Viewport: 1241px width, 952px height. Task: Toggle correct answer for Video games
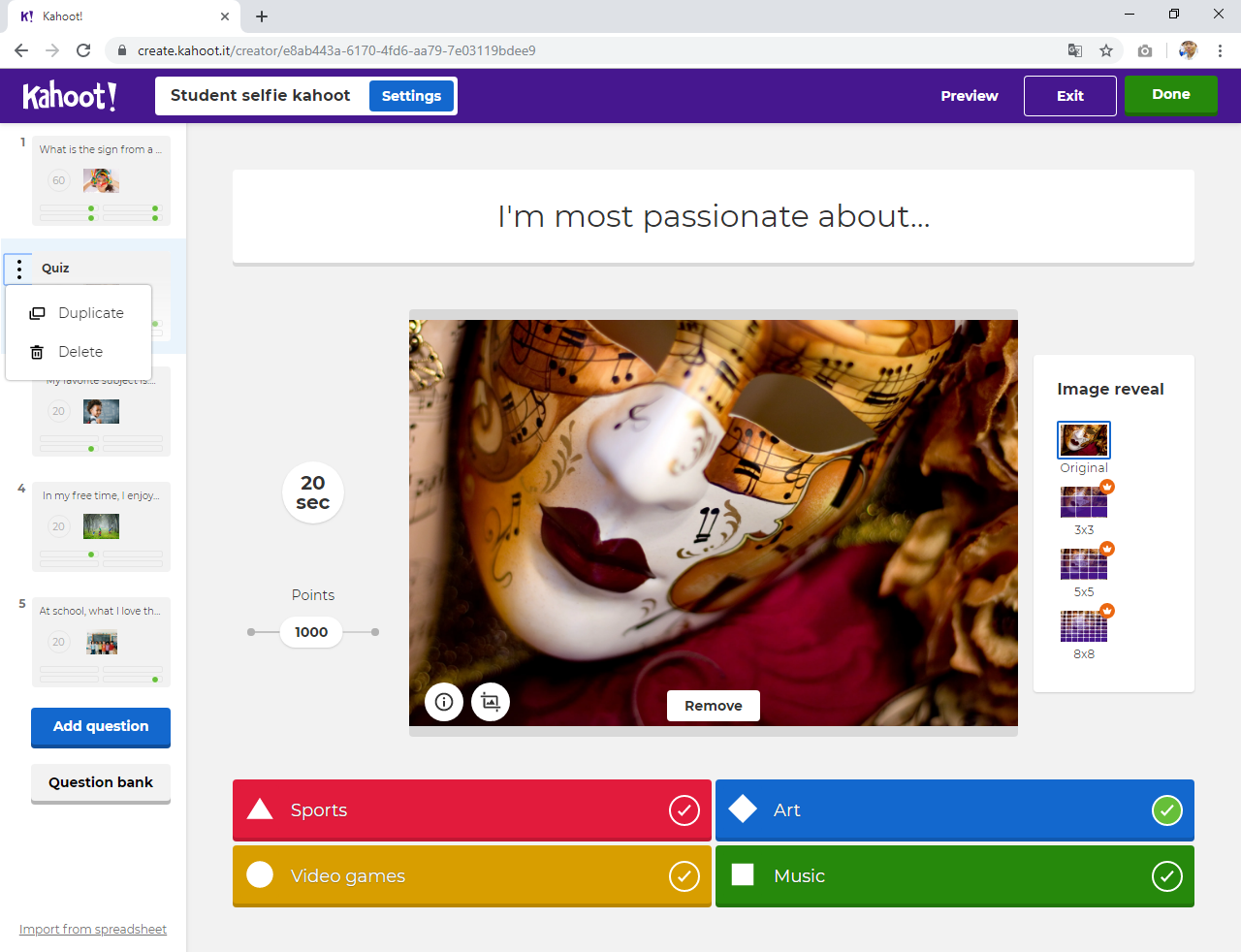[x=684, y=876]
